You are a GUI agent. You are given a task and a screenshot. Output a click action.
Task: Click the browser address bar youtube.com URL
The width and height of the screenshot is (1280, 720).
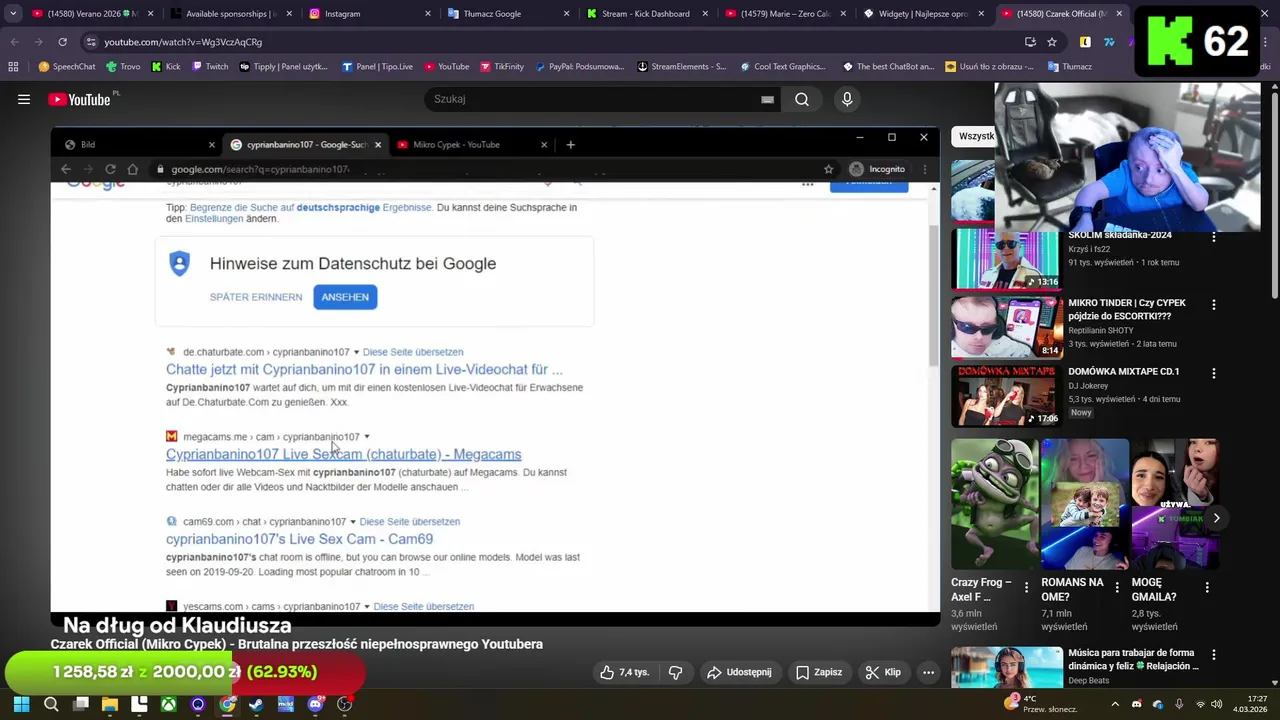tap(183, 42)
